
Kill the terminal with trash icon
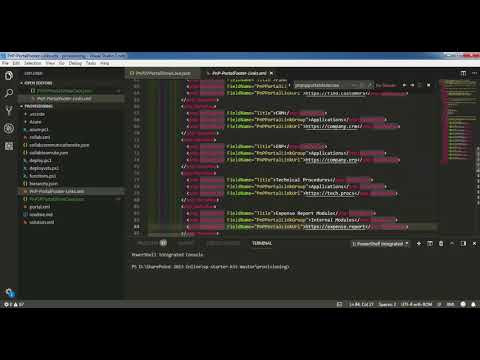click(441, 244)
